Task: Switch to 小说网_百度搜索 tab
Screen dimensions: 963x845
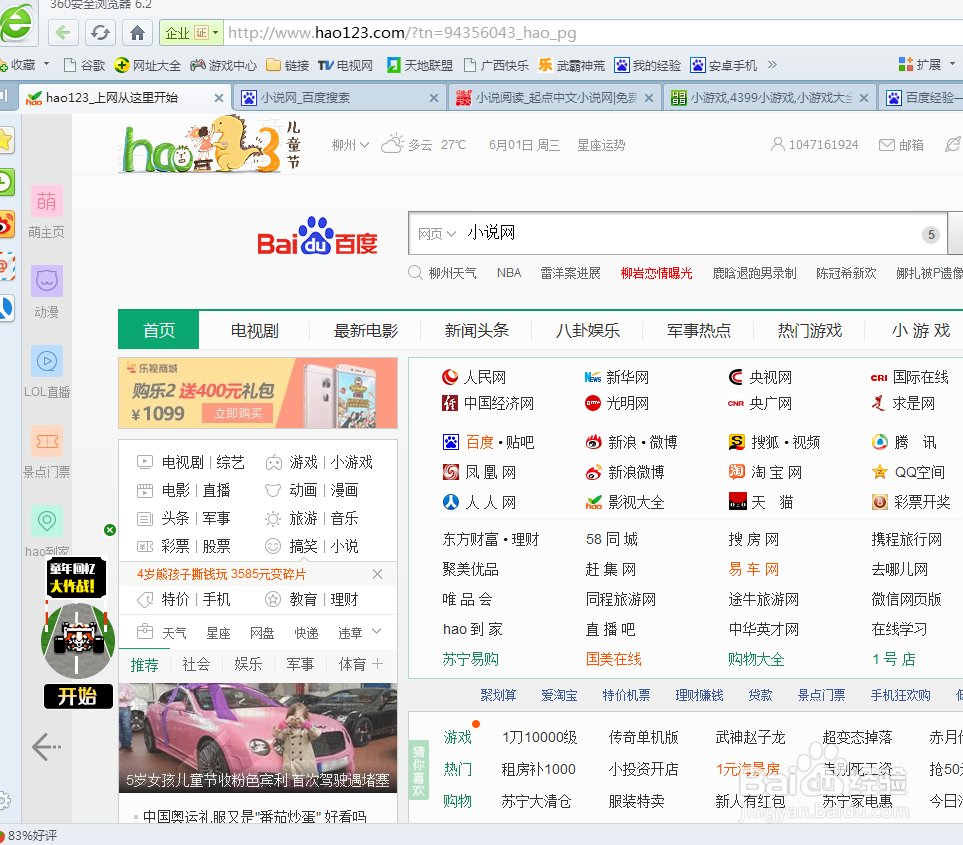Action: (341, 98)
